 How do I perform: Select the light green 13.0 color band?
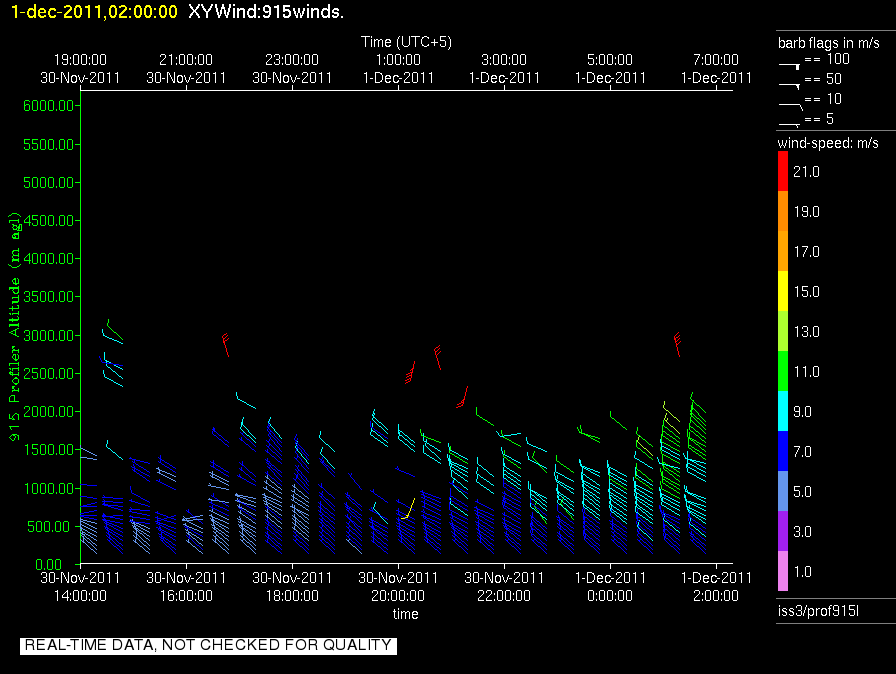click(x=783, y=331)
